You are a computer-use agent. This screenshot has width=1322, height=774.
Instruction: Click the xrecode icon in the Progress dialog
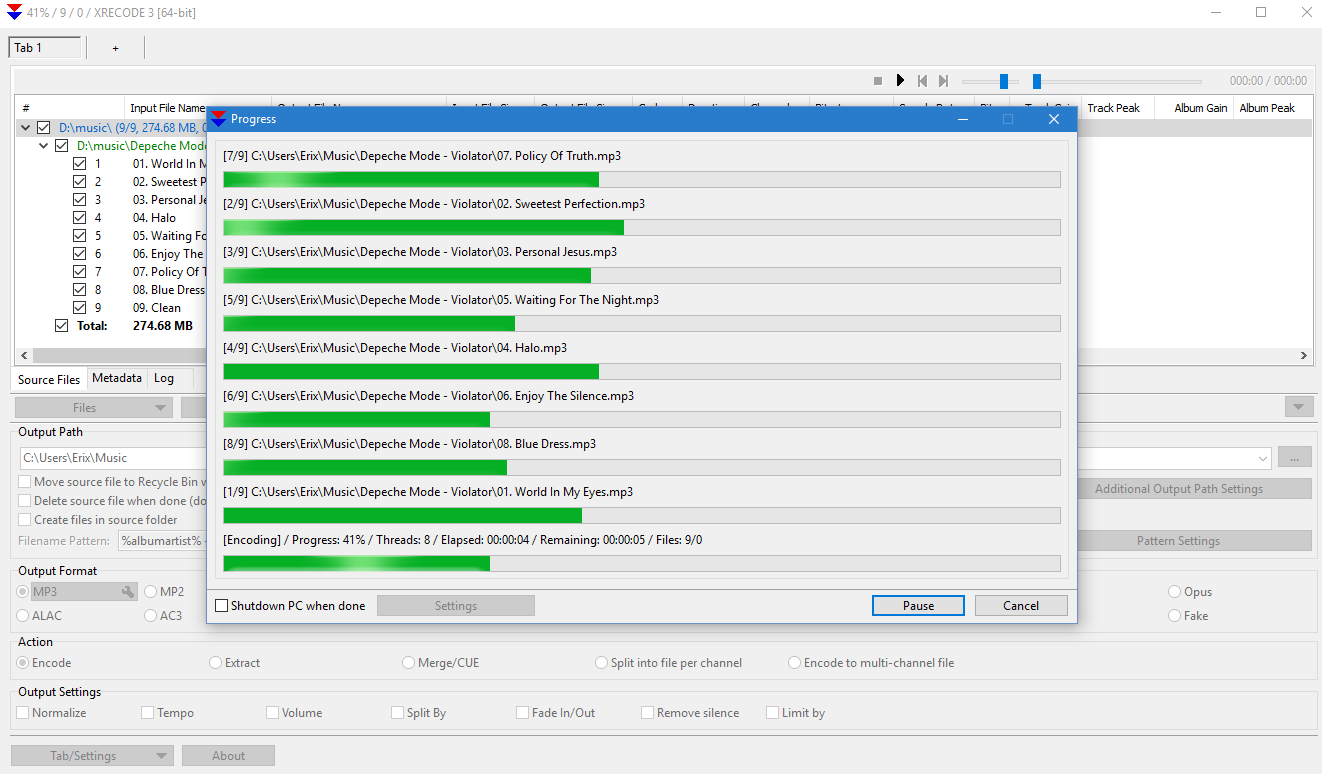pos(218,118)
